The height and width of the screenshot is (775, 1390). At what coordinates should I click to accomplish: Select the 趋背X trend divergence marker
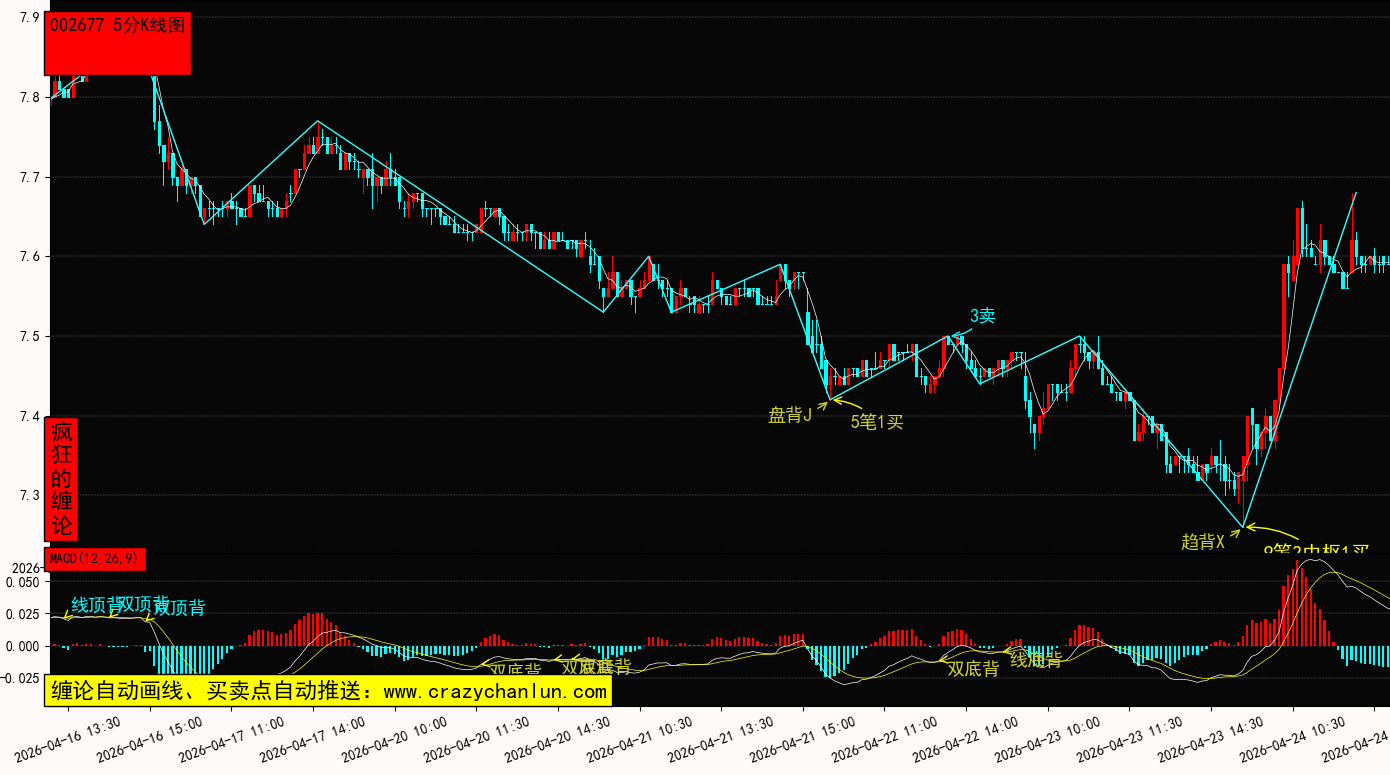[1202, 541]
